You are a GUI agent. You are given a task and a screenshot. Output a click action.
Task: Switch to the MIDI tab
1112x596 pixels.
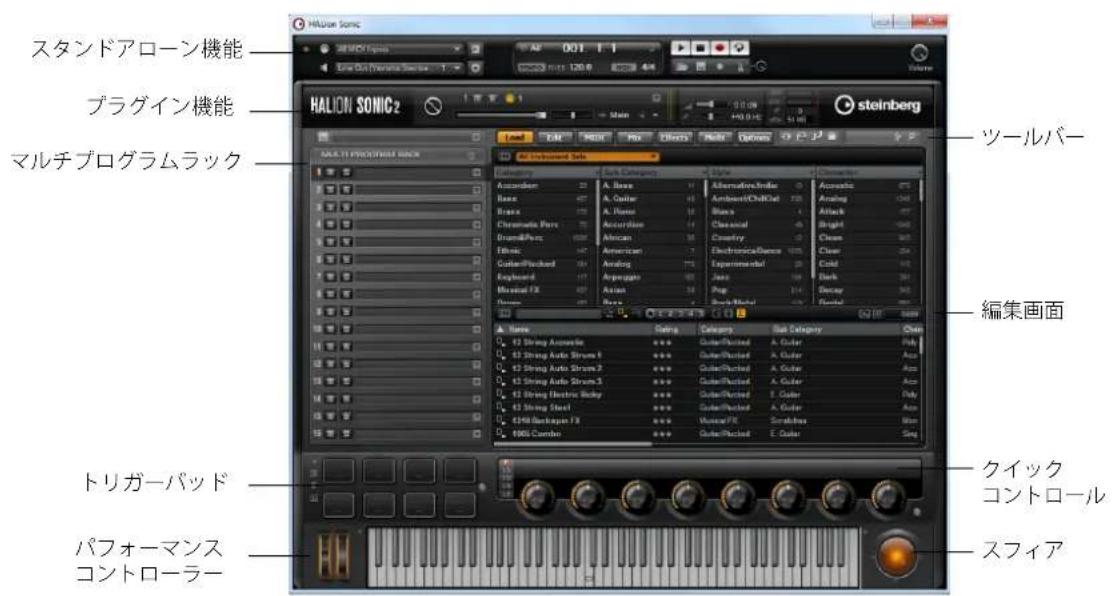[594, 137]
